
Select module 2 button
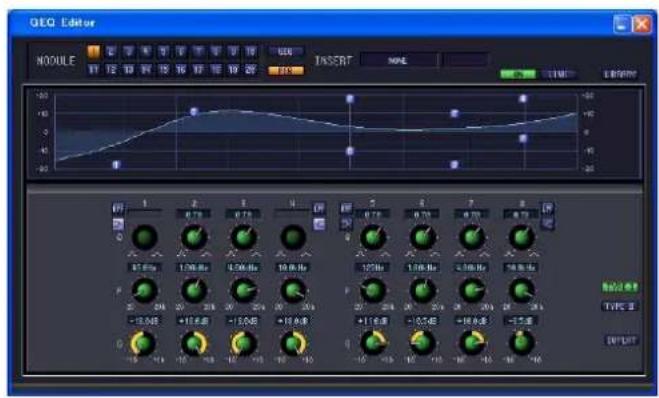pyautogui.click(x=111, y=52)
